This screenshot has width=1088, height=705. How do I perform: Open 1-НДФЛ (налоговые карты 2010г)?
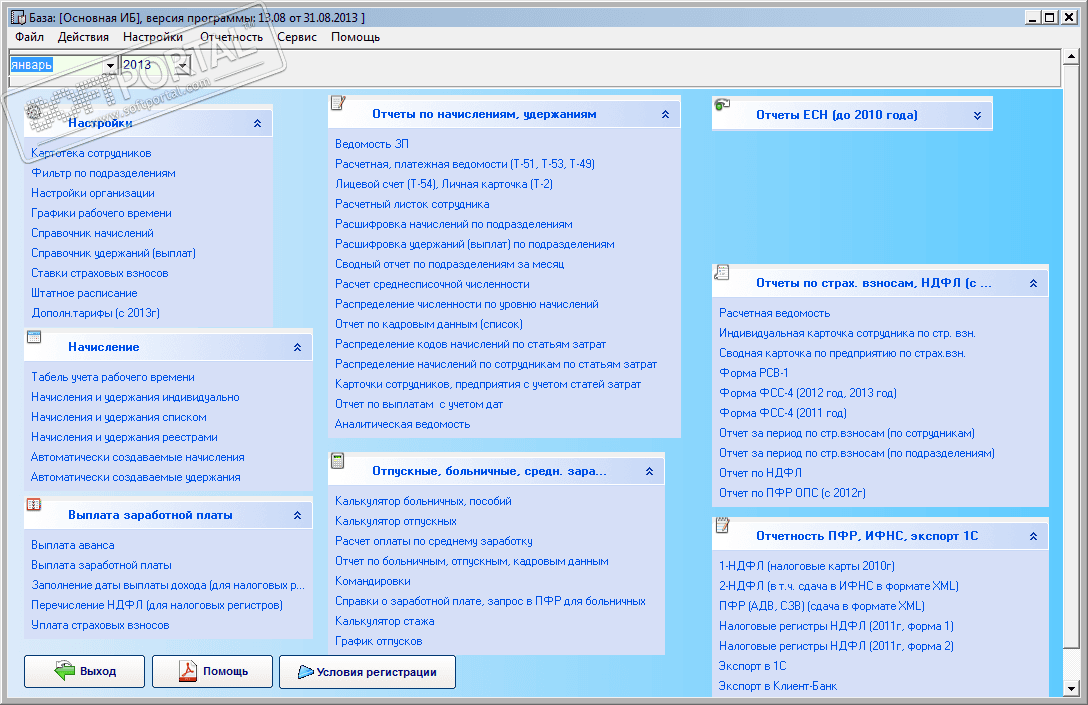(807, 566)
